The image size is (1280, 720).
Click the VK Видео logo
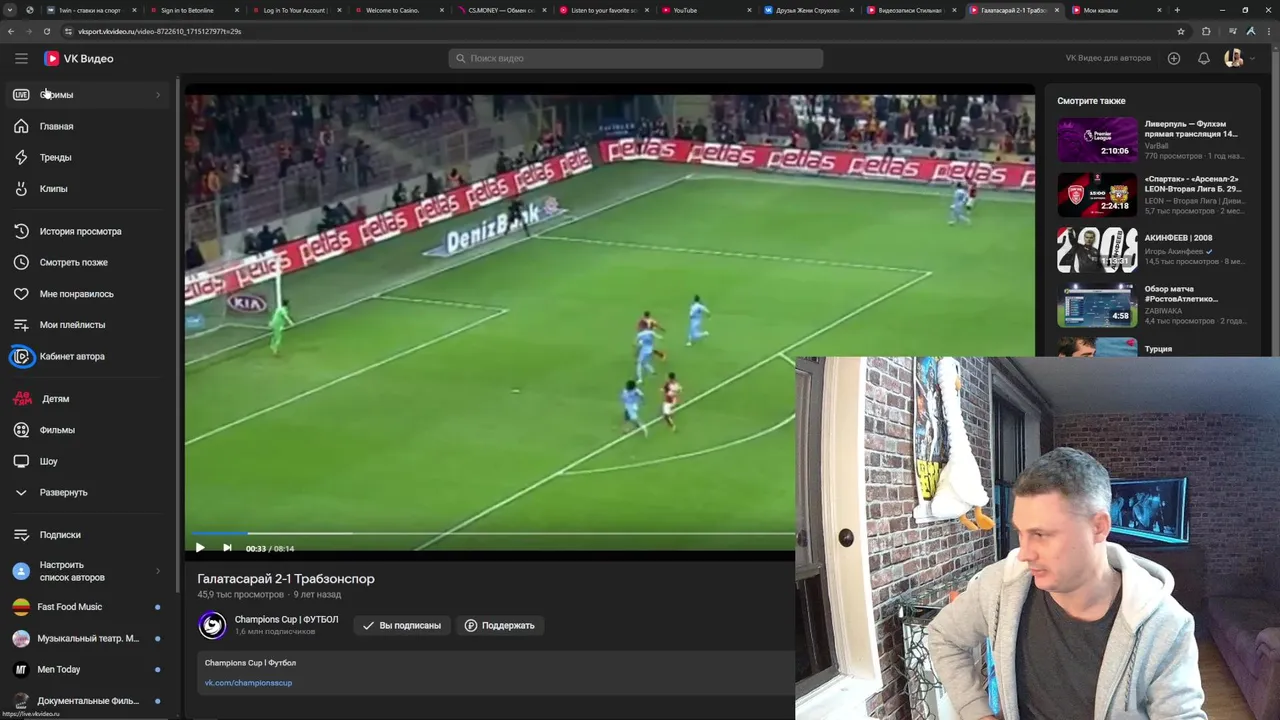[x=79, y=58]
